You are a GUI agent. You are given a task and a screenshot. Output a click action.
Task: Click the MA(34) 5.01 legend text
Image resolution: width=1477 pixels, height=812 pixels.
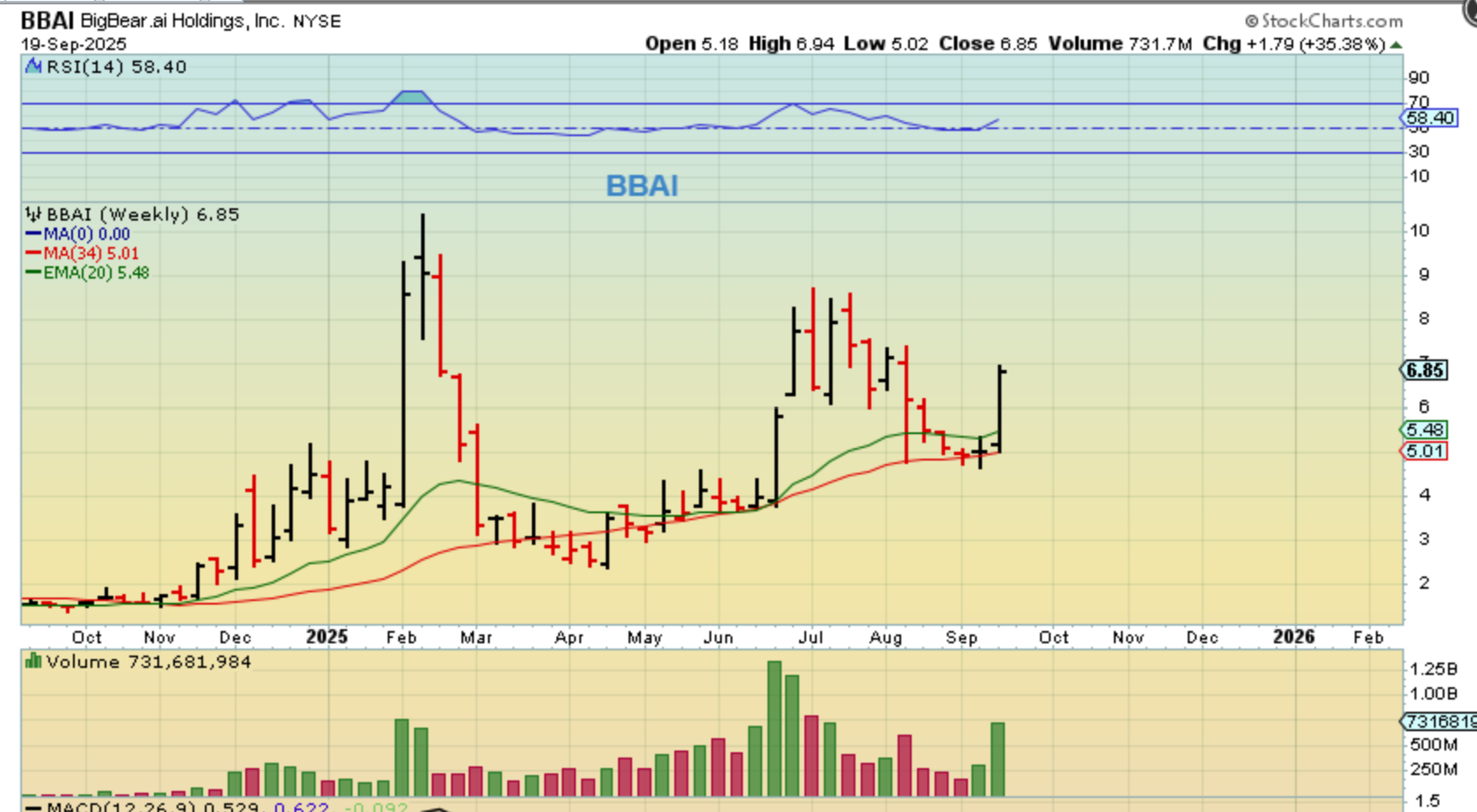pyautogui.click(x=91, y=253)
